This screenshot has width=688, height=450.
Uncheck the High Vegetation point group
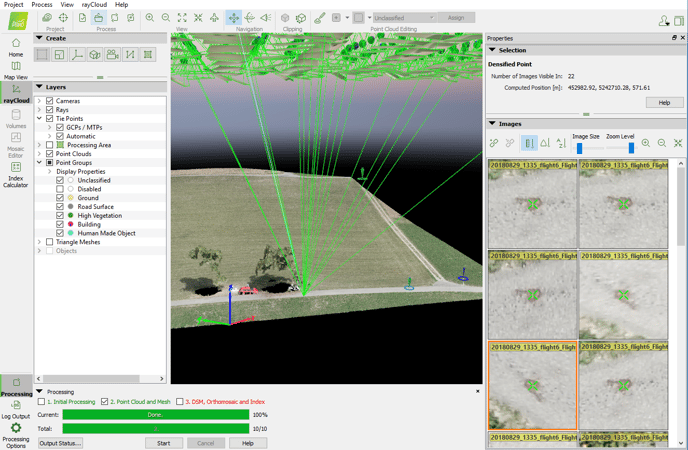tap(60, 215)
